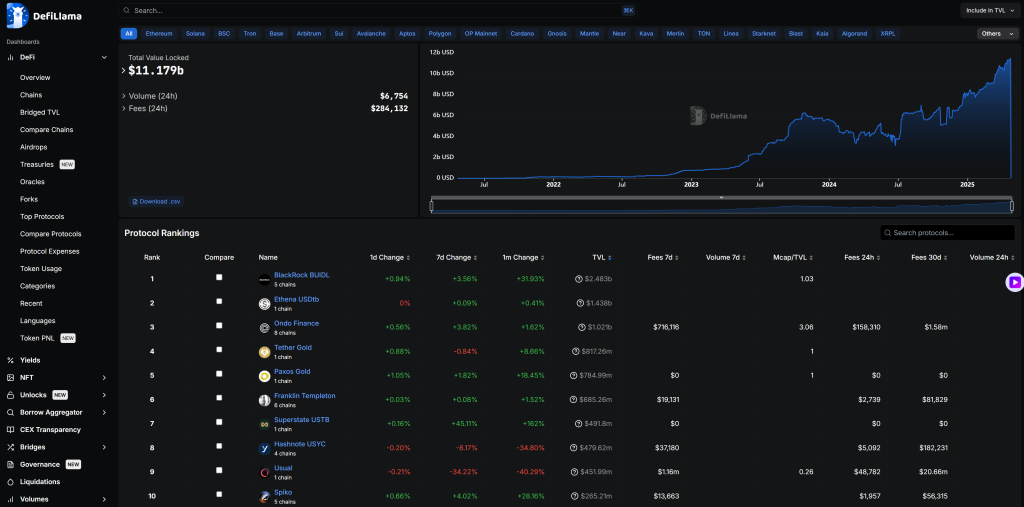This screenshot has height=507, width=1024.
Task: Click the Usual protocol logo
Action: pyautogui.click(x=264, y=473)
